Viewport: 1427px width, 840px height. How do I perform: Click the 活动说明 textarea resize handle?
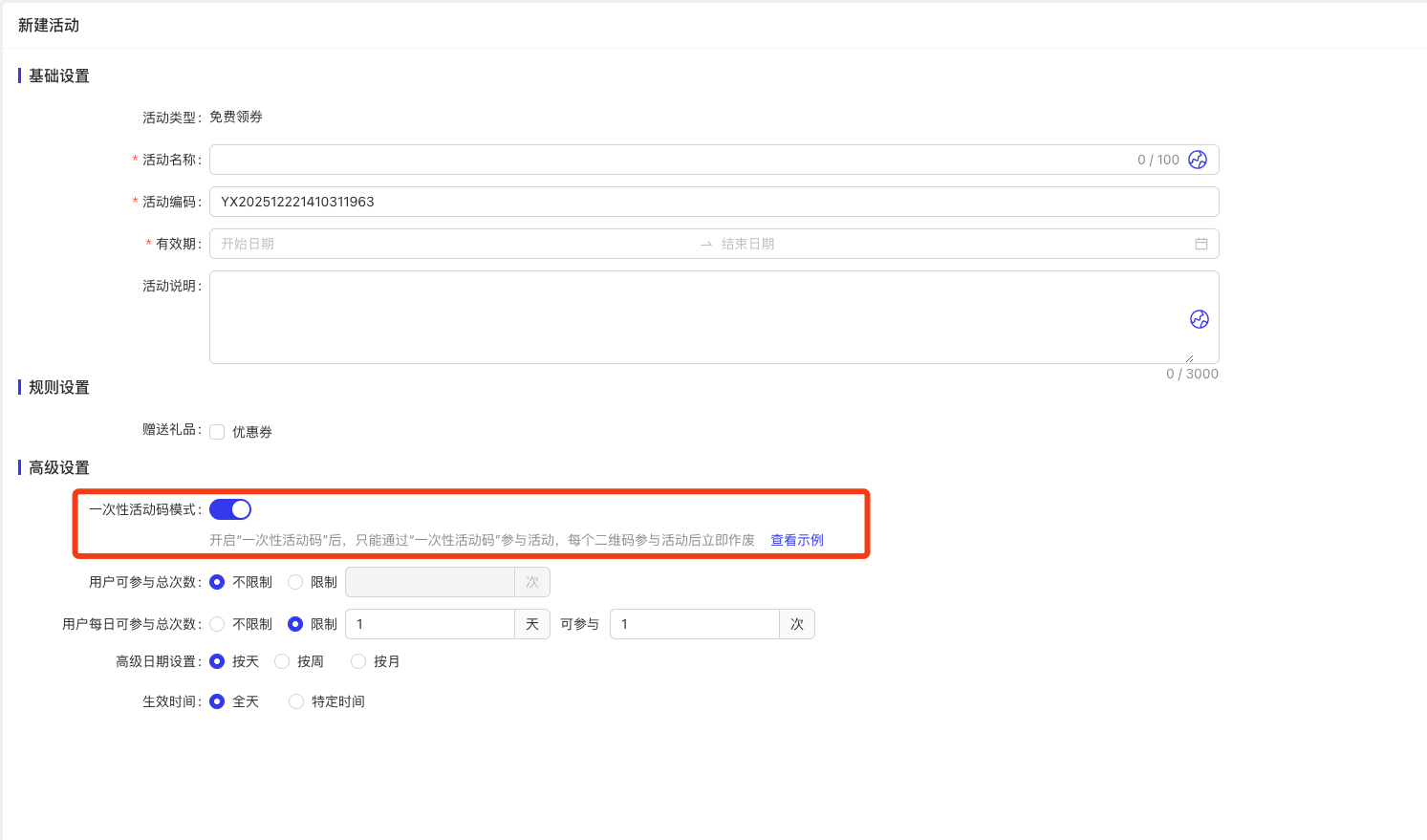(1189, 358)
